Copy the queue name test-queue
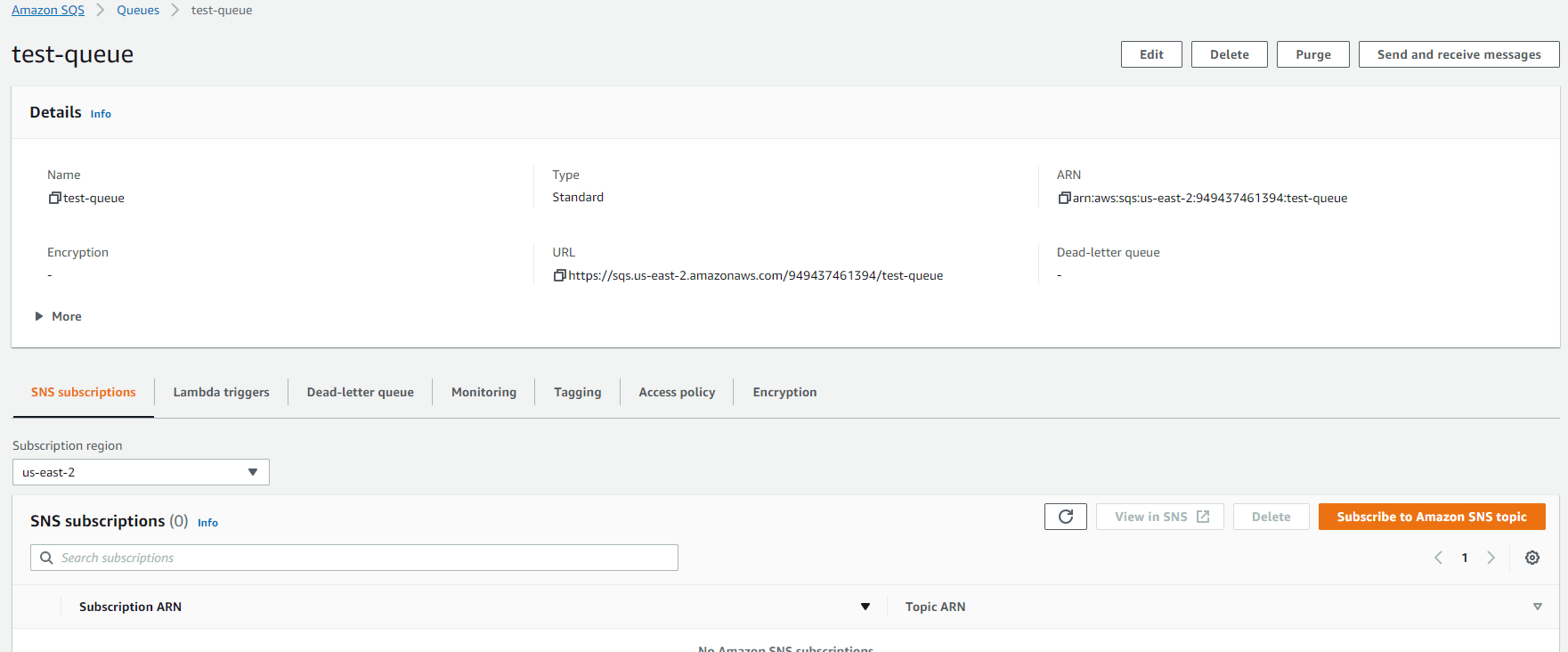 click(x=54, y=198)
